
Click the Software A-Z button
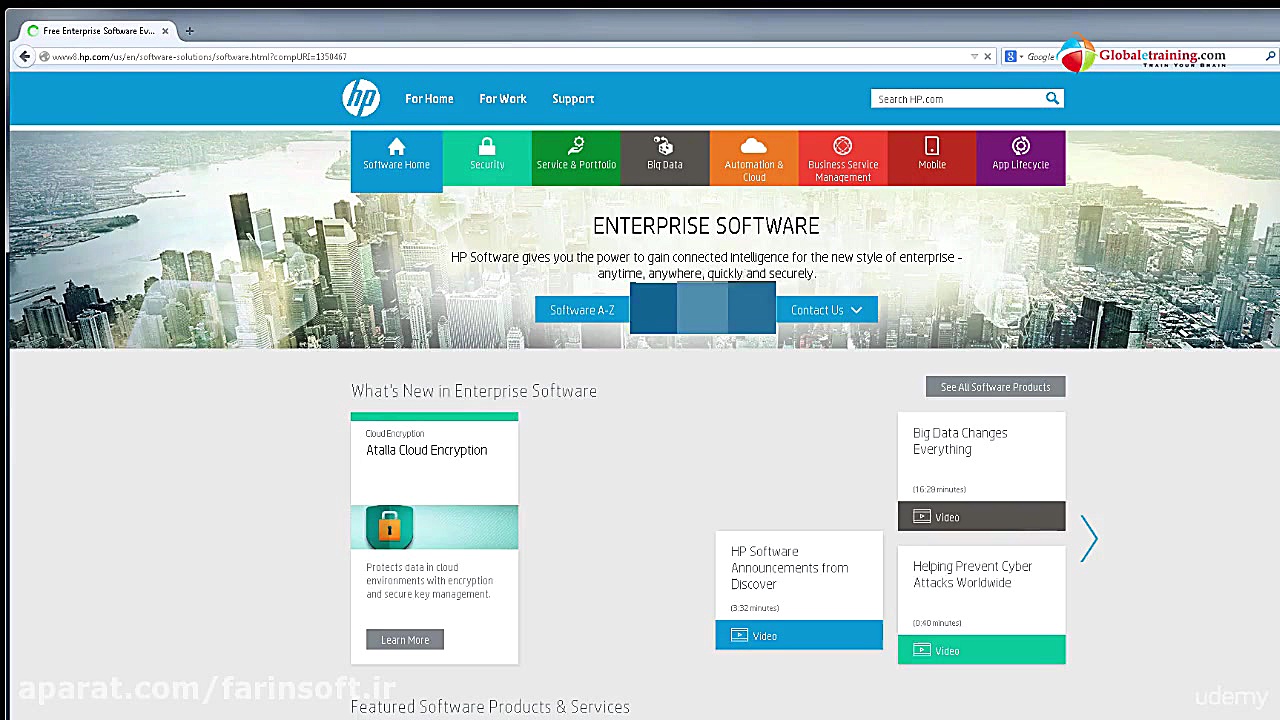pos(582,310)
